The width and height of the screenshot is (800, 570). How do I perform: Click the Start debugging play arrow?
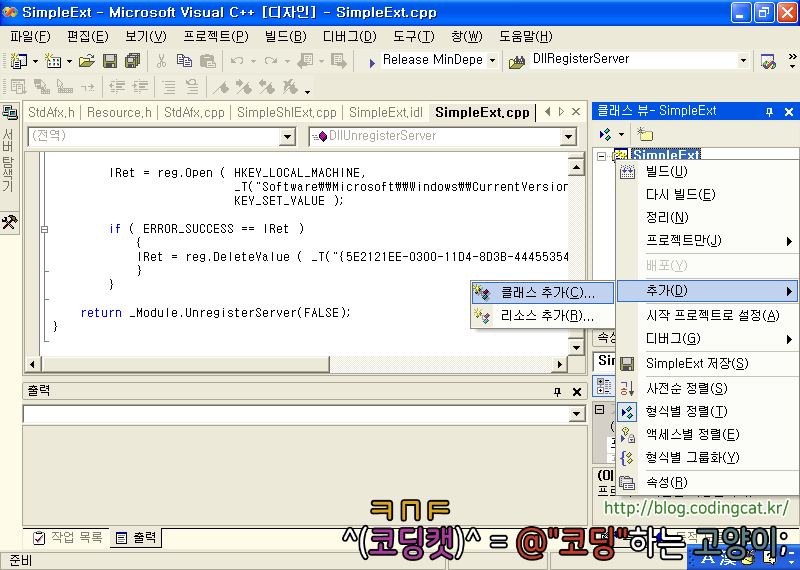pos(372,62)
